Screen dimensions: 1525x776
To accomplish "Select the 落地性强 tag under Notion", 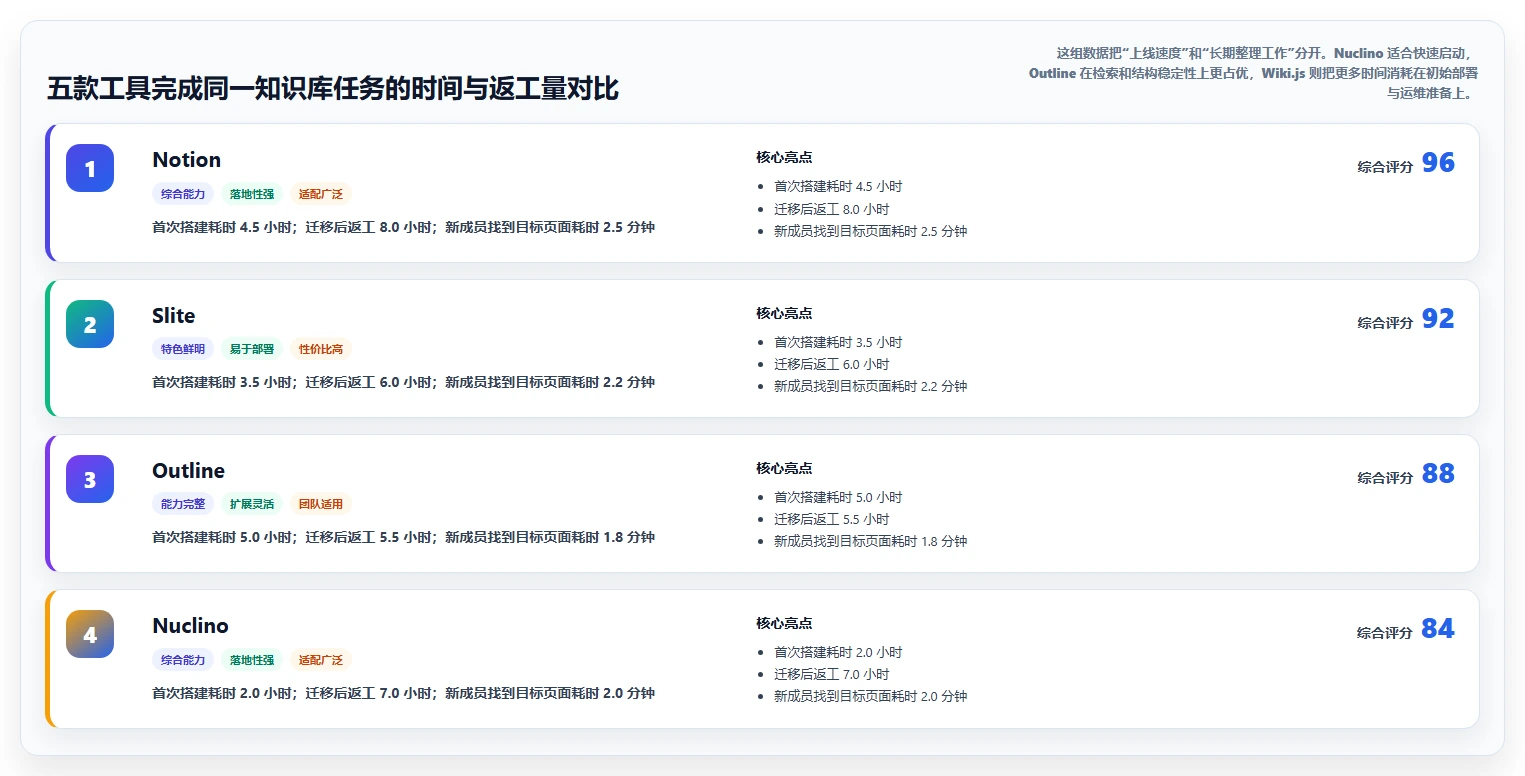I will point(252,194).
